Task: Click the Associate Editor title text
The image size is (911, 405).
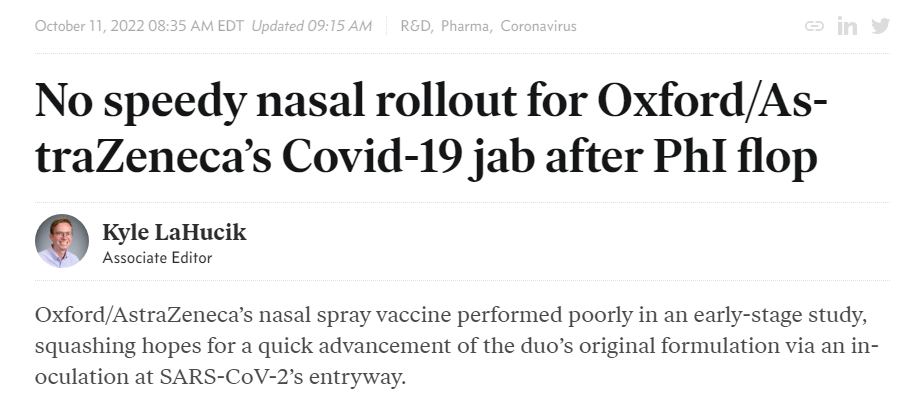Action: point(157,258)
